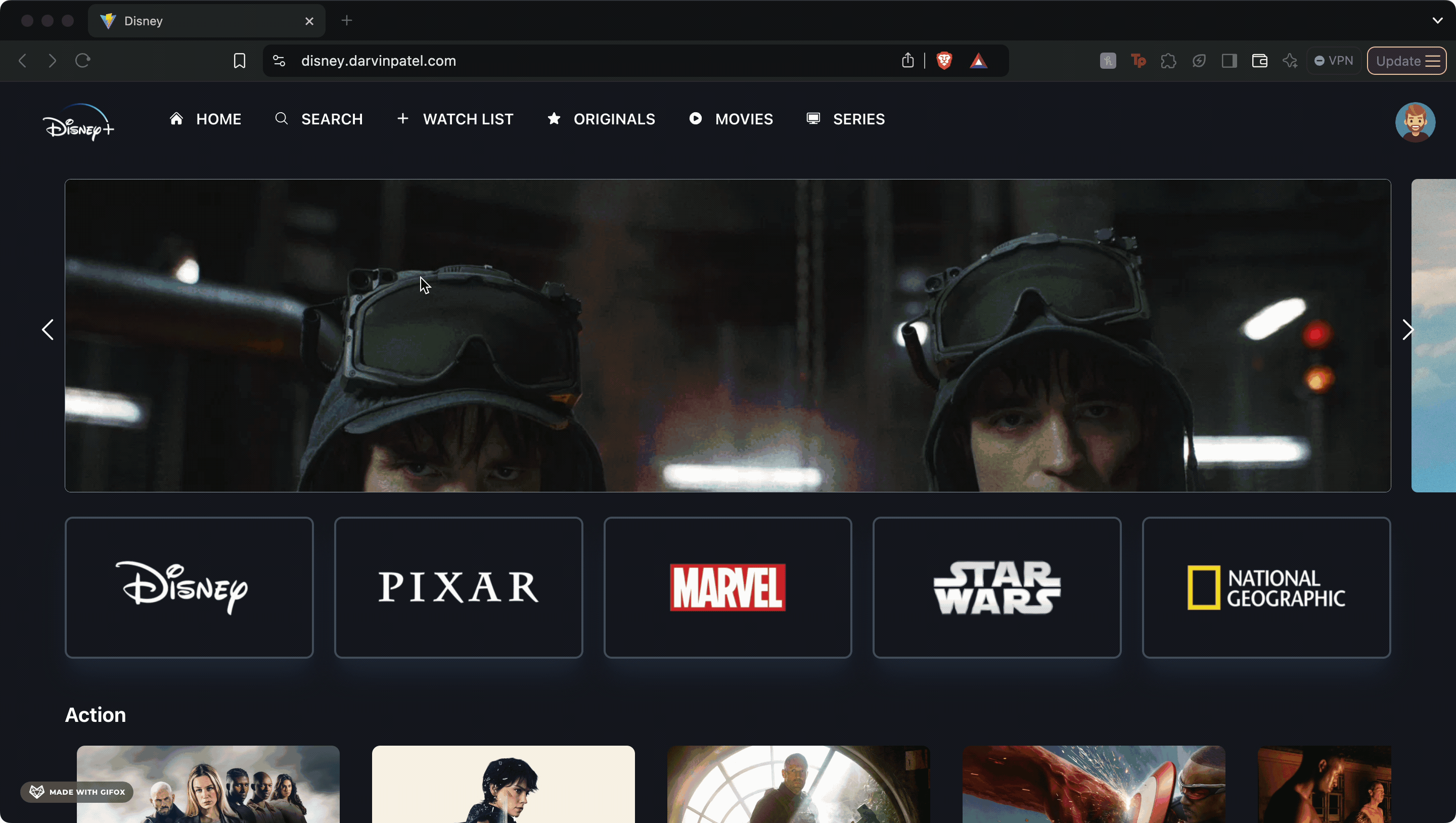Open site settings toggle icon in address bar
Screen dimensions: 1456x823
tap(279, 61)
